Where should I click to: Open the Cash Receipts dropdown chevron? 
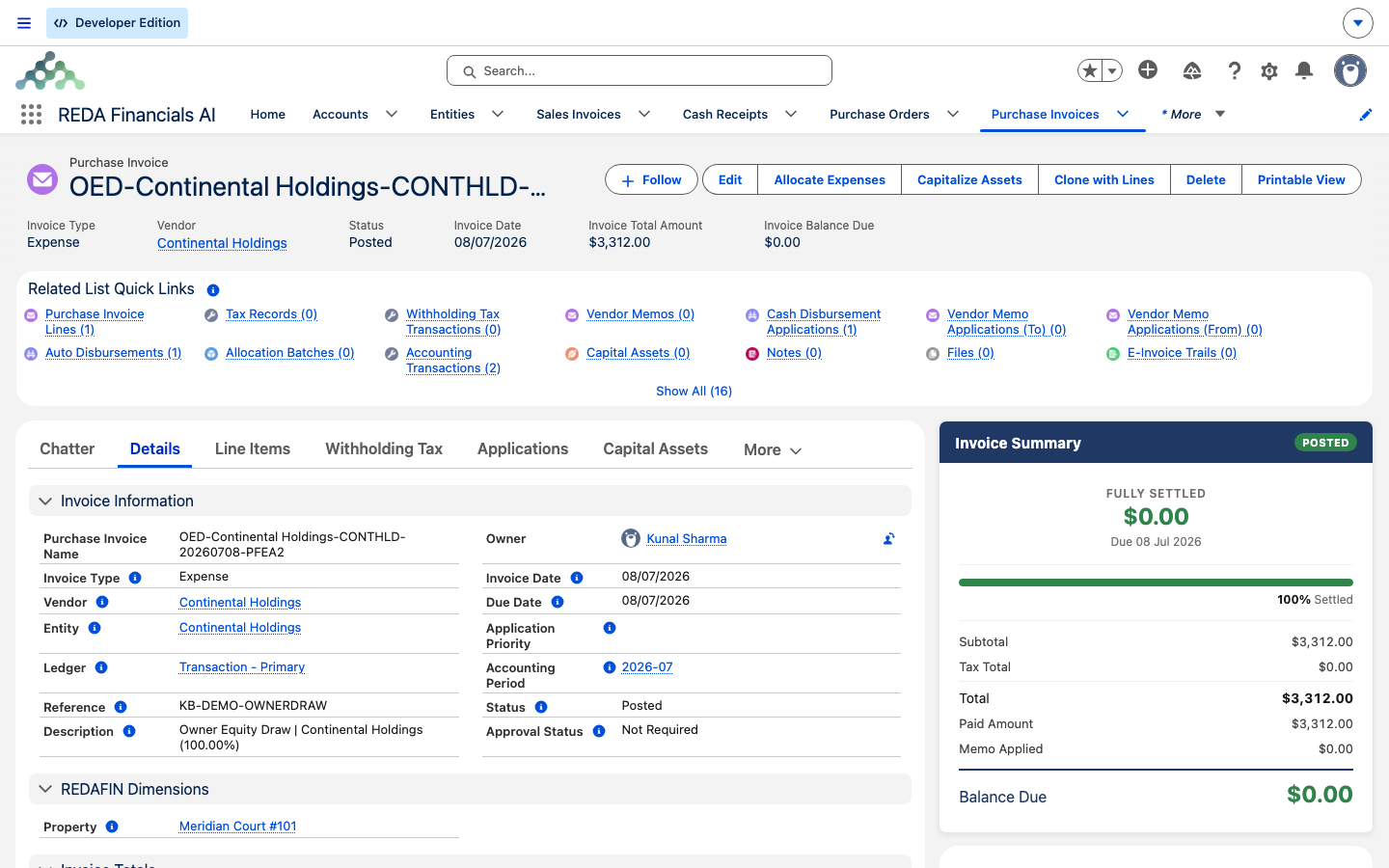[791, 114]
